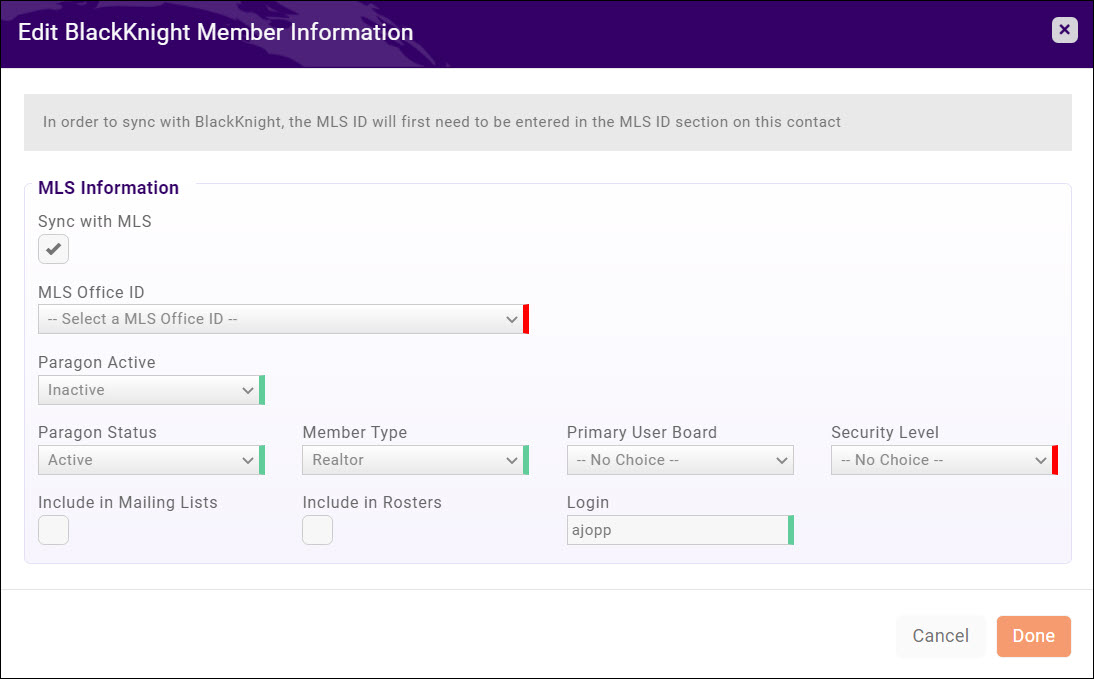Click the MLS Office ID dropdown arrow
Screen dimensions: 1094x679
[512, 320]
